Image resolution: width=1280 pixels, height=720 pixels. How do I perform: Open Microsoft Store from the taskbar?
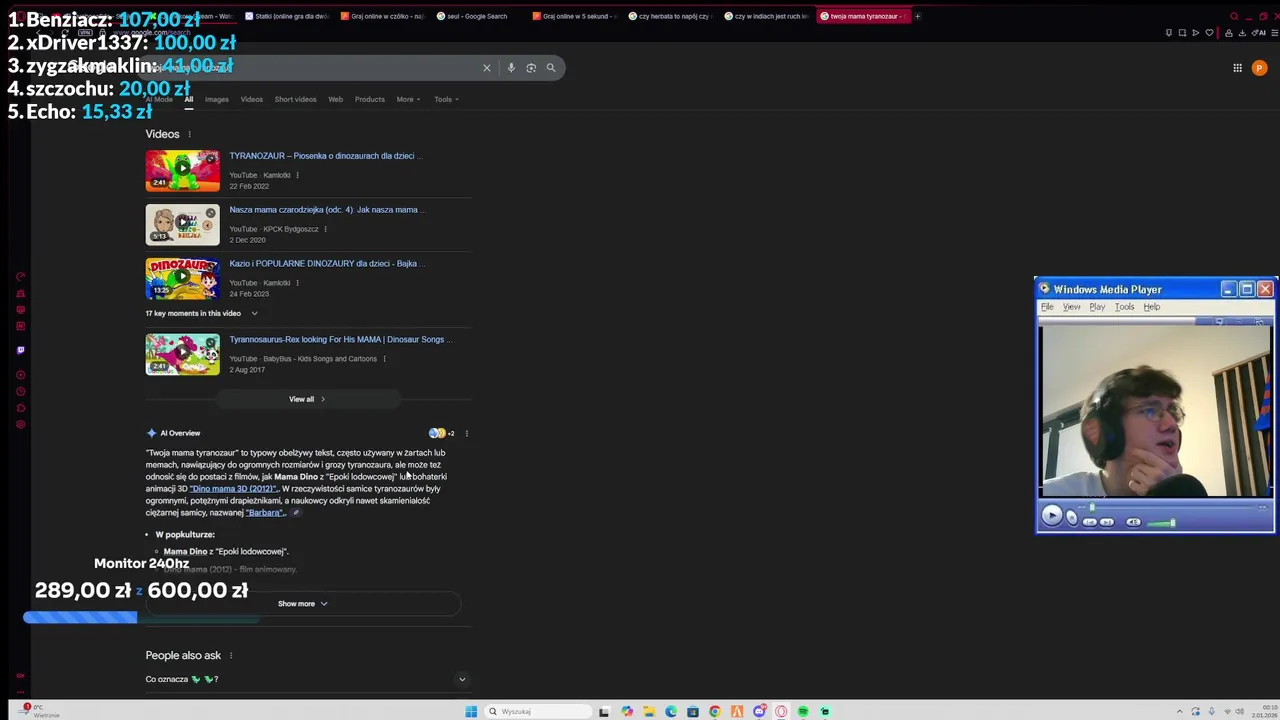pyautogui.click(x=693, y=712)
